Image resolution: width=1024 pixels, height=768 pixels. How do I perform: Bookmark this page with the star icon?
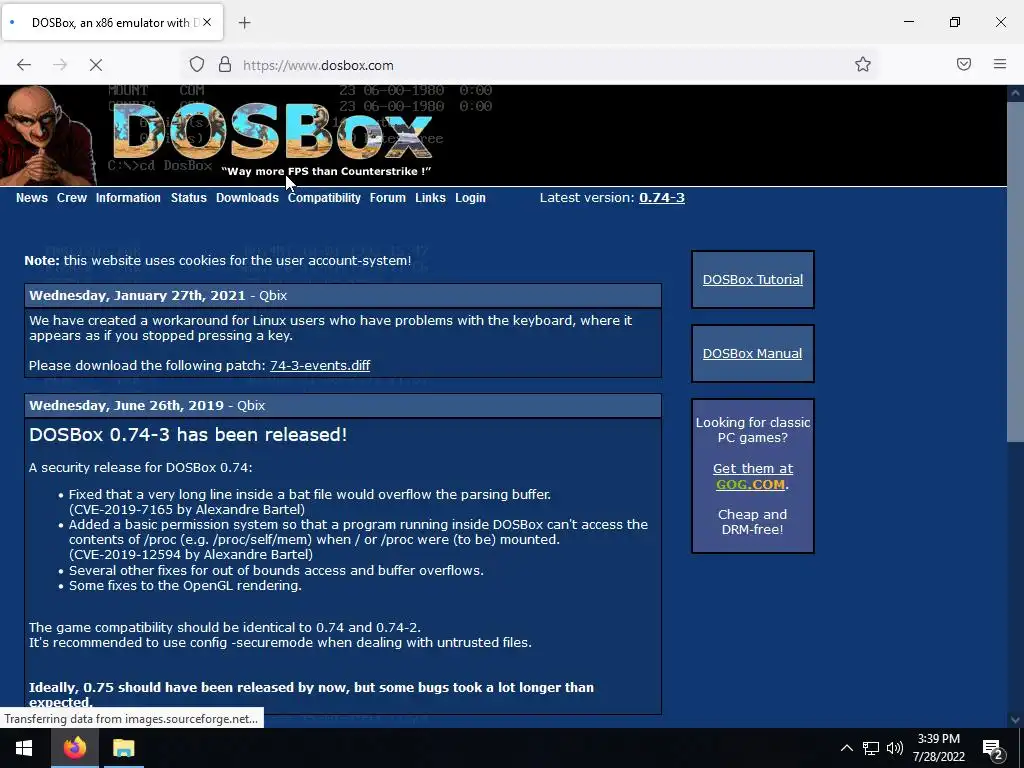[x=863, y=64]
